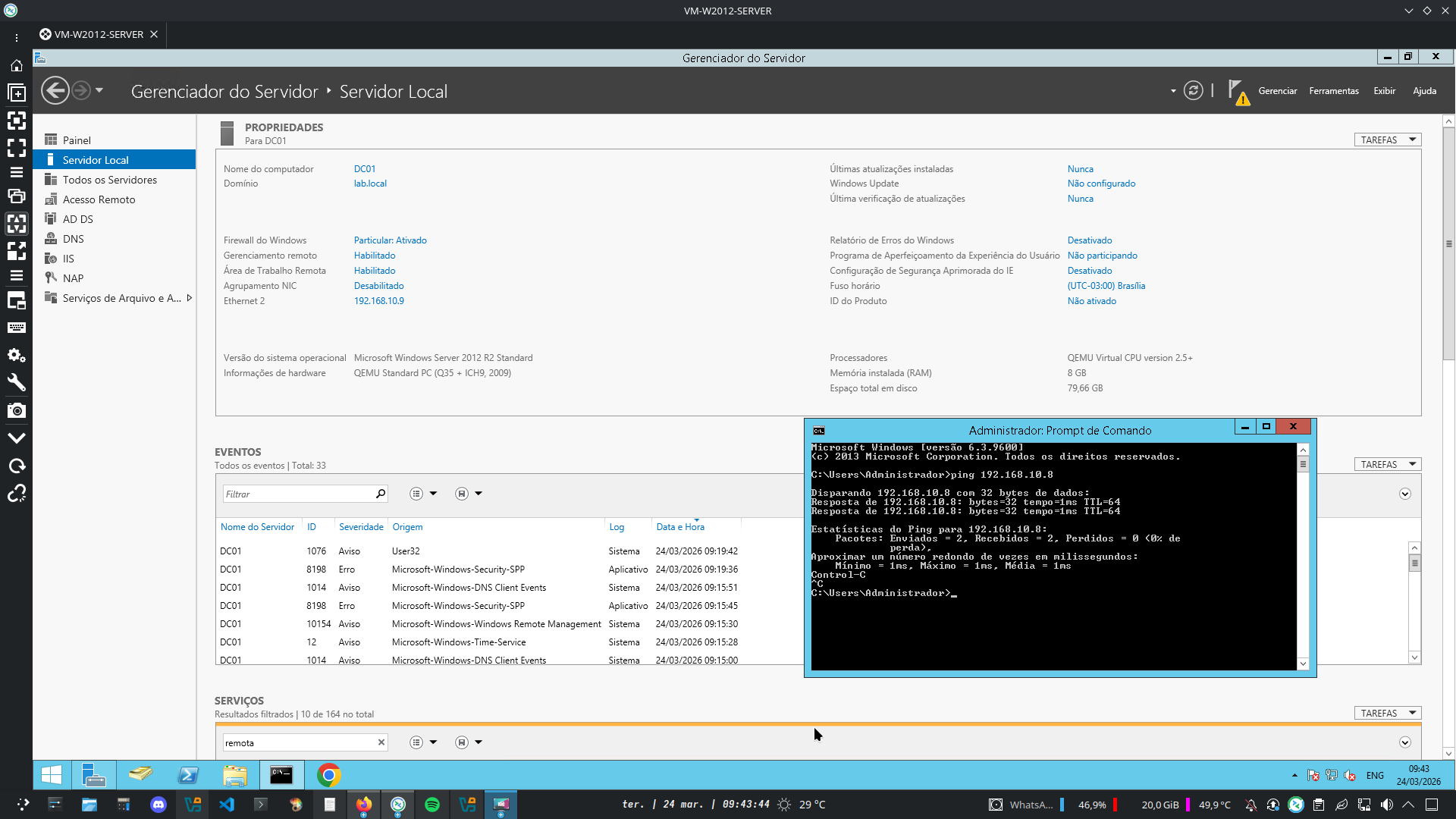Open the Gerenciar menu
The width and height of the screenshot is (1456, 819).
pyautogui.click(x=1277, y=91)
